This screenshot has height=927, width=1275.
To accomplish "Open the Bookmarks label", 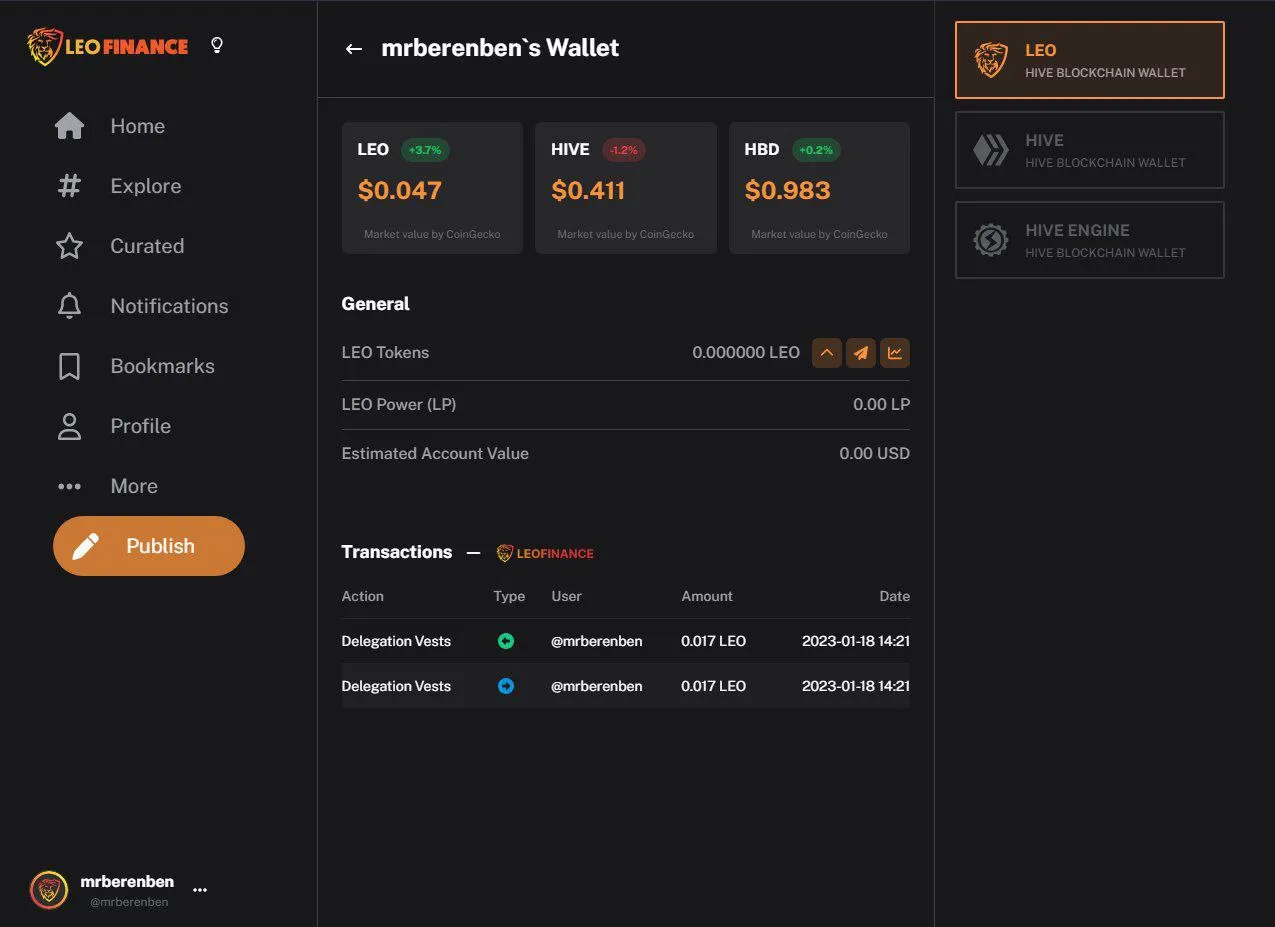I will point(162,366).
